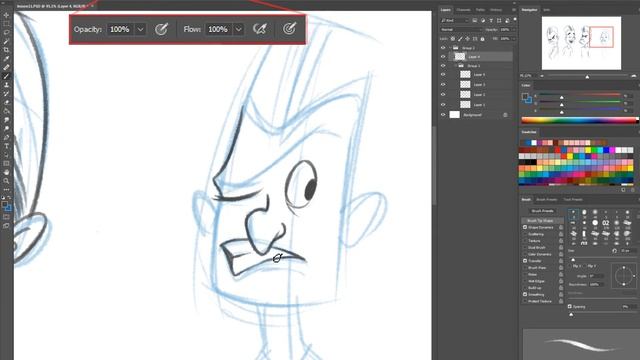Toggle Transfer checkbox
Image resolution: width=640 pixels, height=360 pixels.
coord(525,260)
